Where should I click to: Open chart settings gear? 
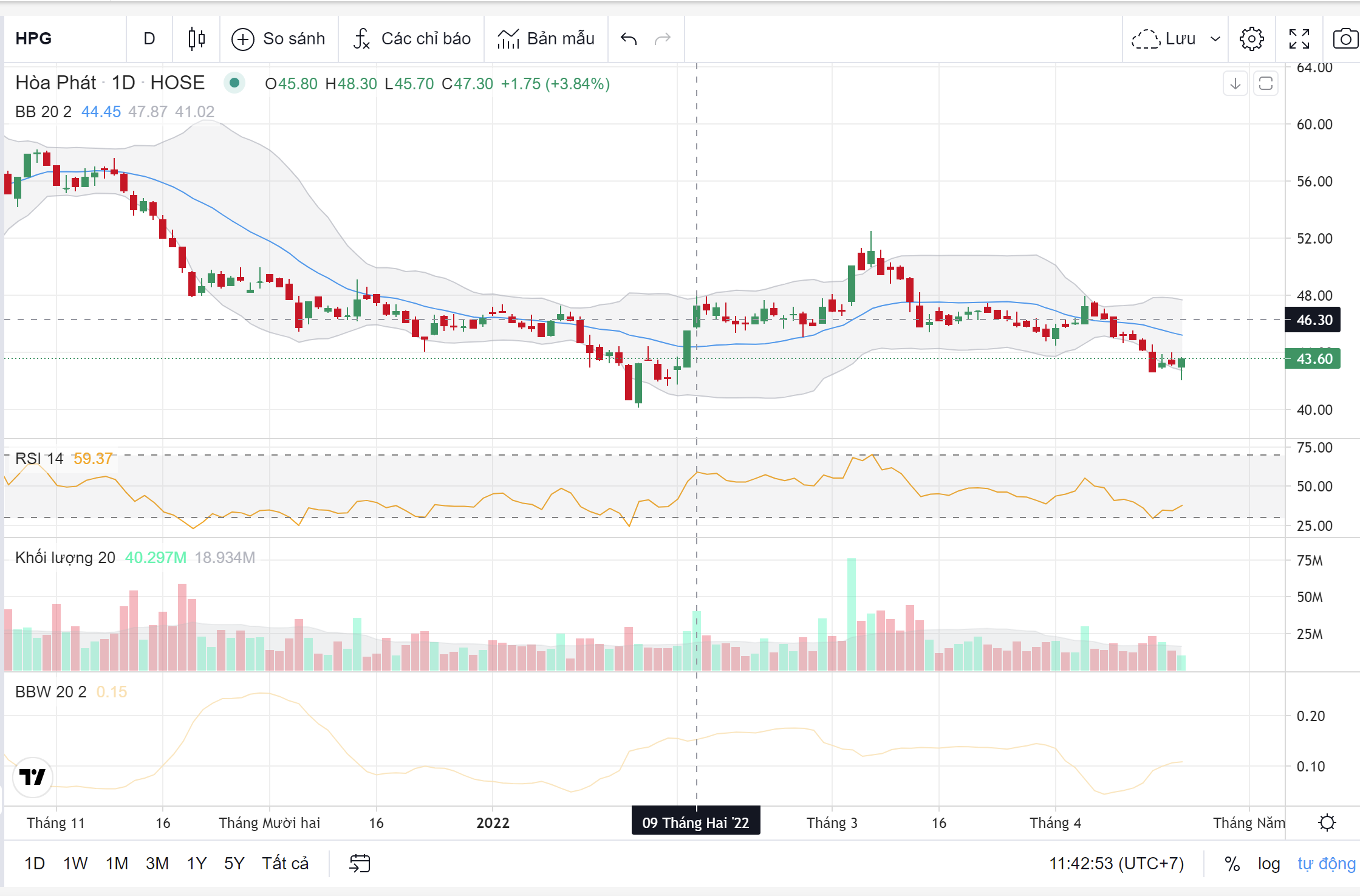pos(1252,39)
